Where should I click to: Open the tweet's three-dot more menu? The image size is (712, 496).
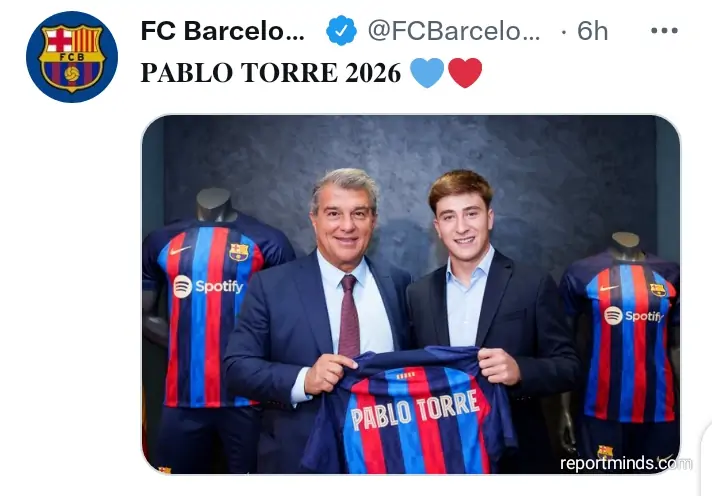[x=664, y=31]
